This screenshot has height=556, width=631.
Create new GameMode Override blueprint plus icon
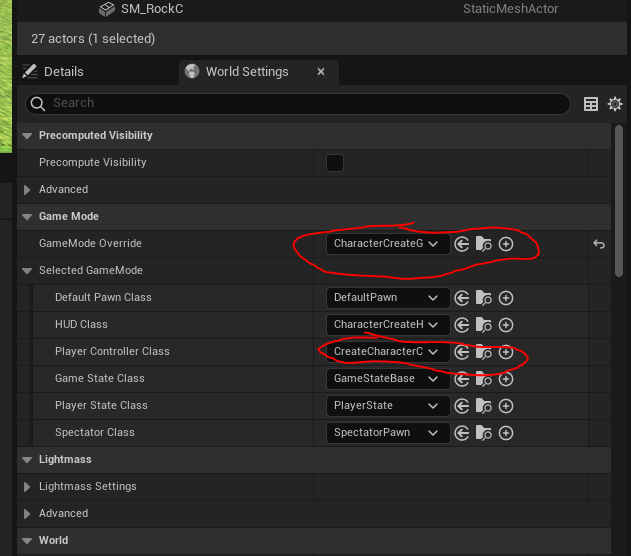pos(506,244)
